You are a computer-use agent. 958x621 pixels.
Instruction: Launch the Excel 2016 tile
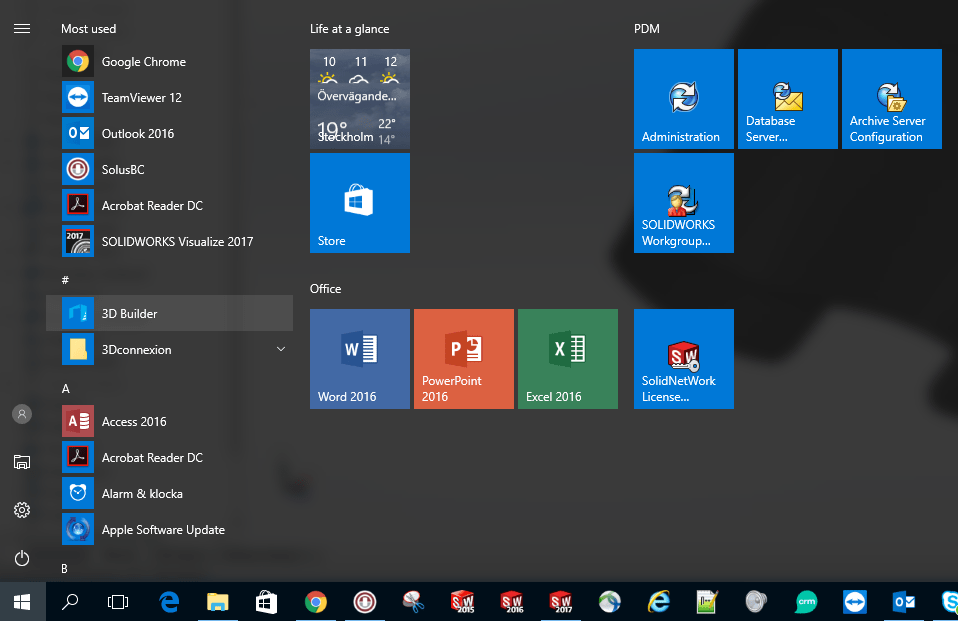[568, 359]
